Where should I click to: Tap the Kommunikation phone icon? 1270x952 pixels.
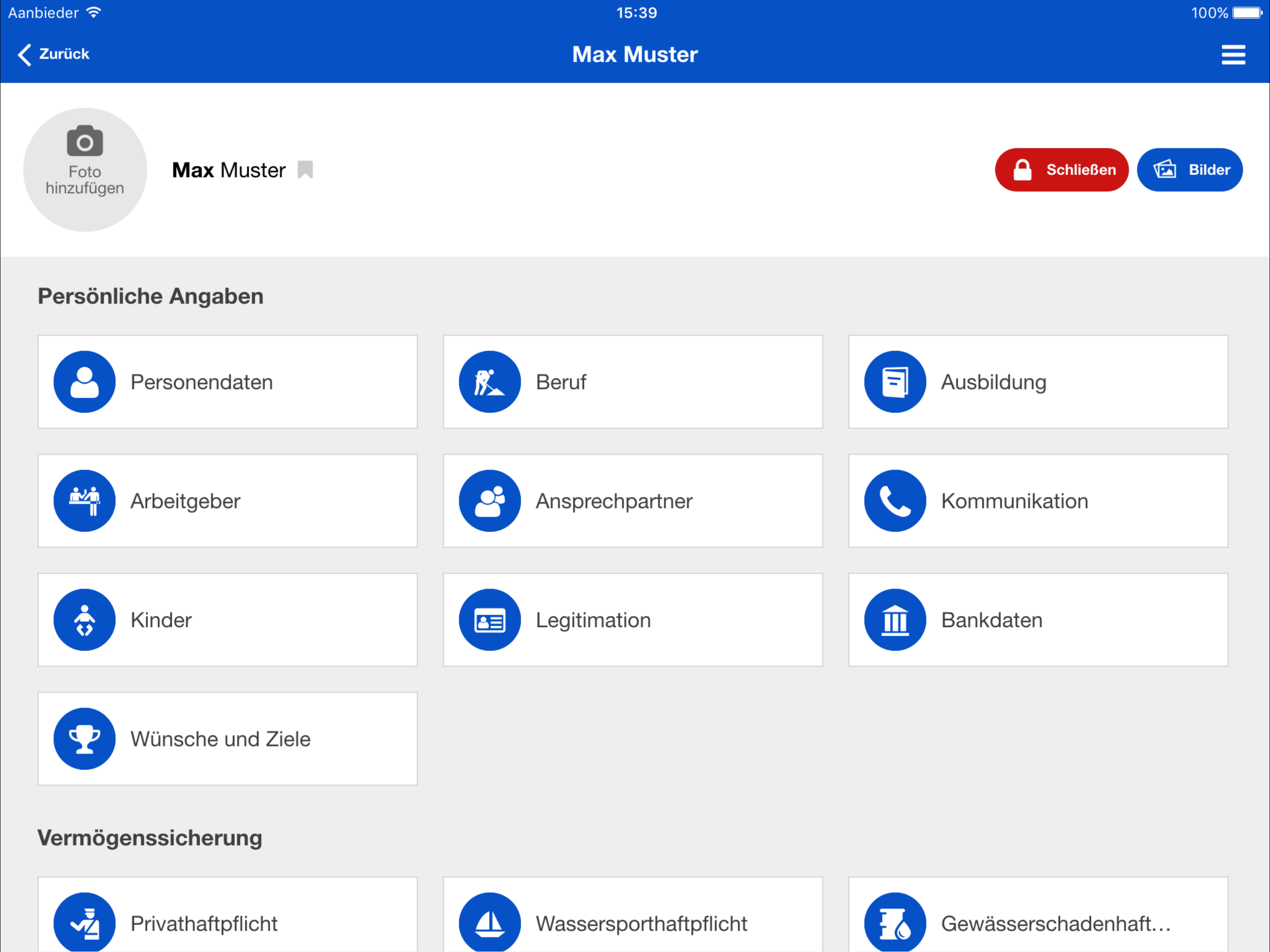point(894,501)
